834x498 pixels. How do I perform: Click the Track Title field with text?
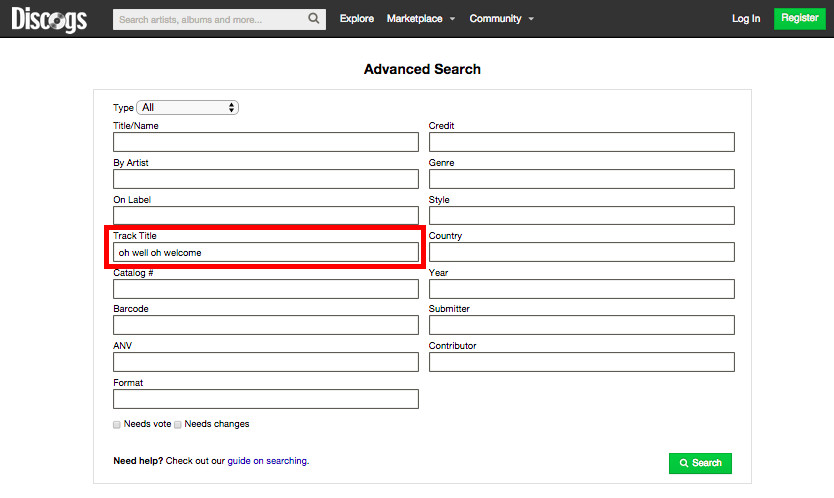tap(265, 252)
